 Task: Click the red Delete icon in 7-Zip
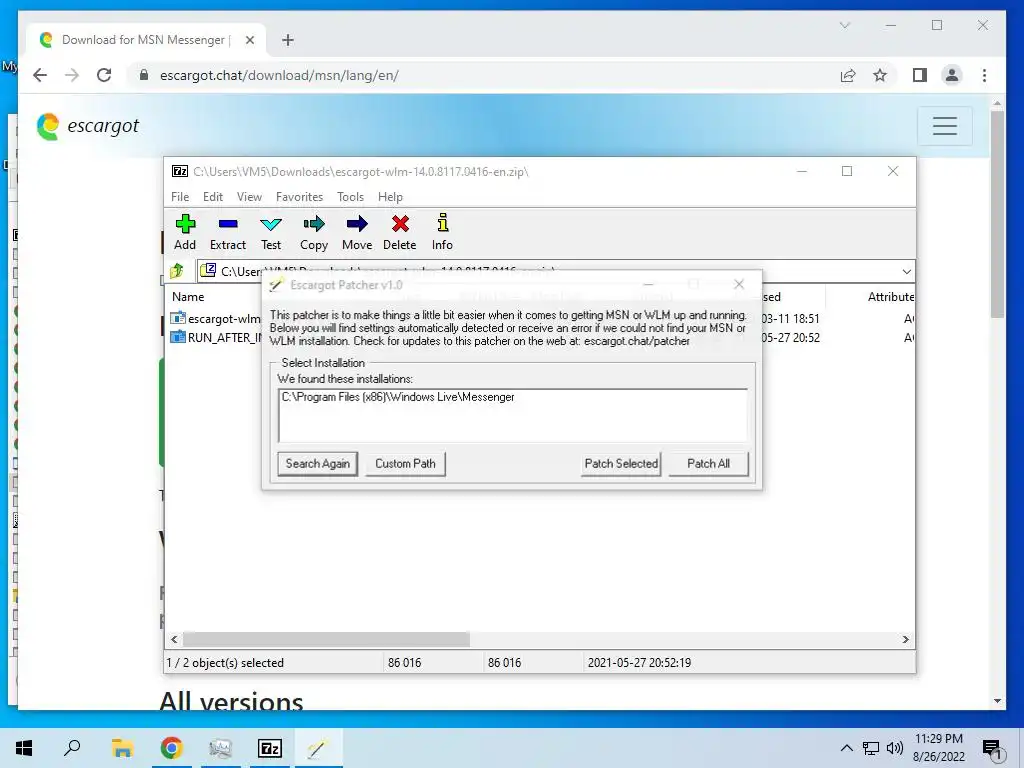[x=400, y=232]
